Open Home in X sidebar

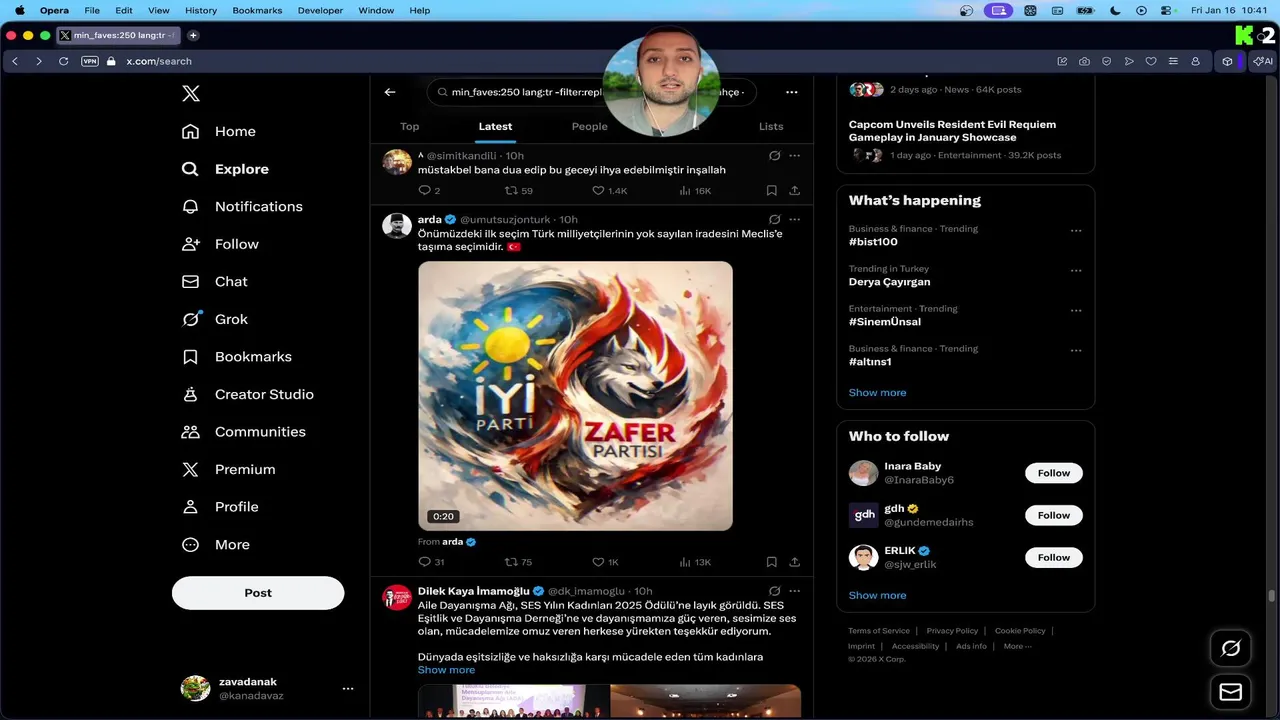(x=219, y=131)
